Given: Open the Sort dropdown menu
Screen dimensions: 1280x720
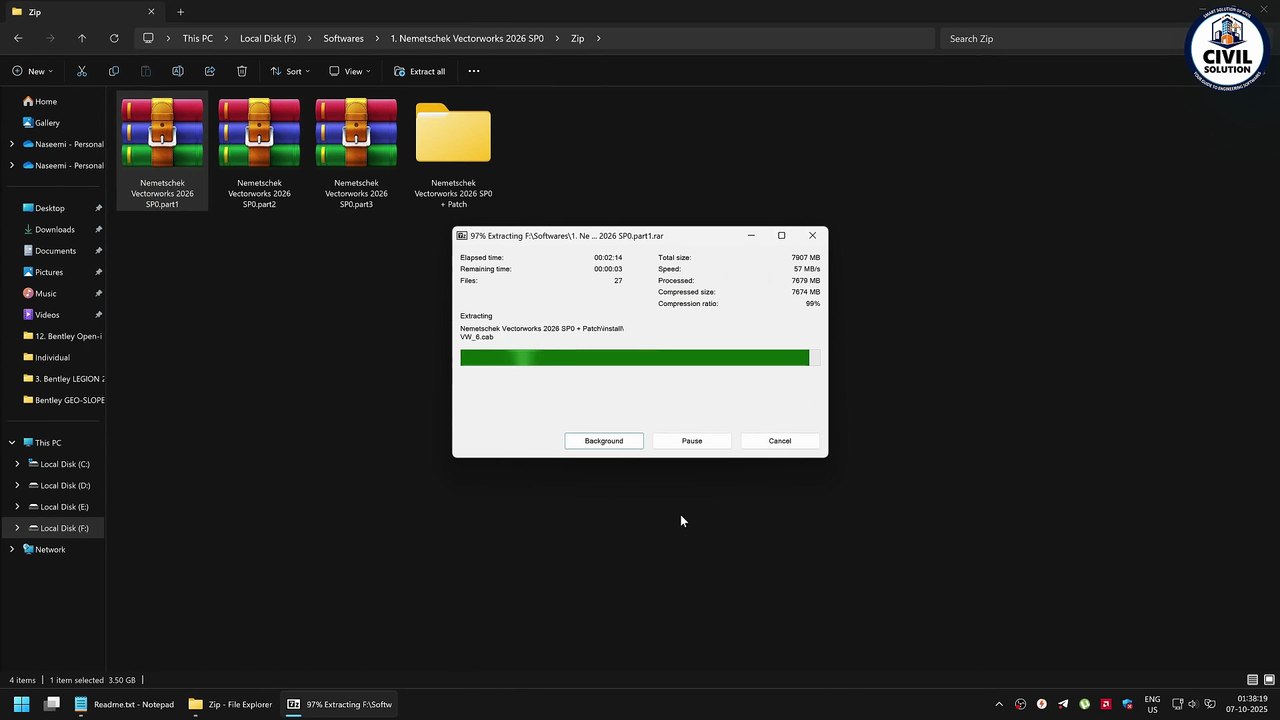Looking at the screenshot, I should (x=289, y=71).
